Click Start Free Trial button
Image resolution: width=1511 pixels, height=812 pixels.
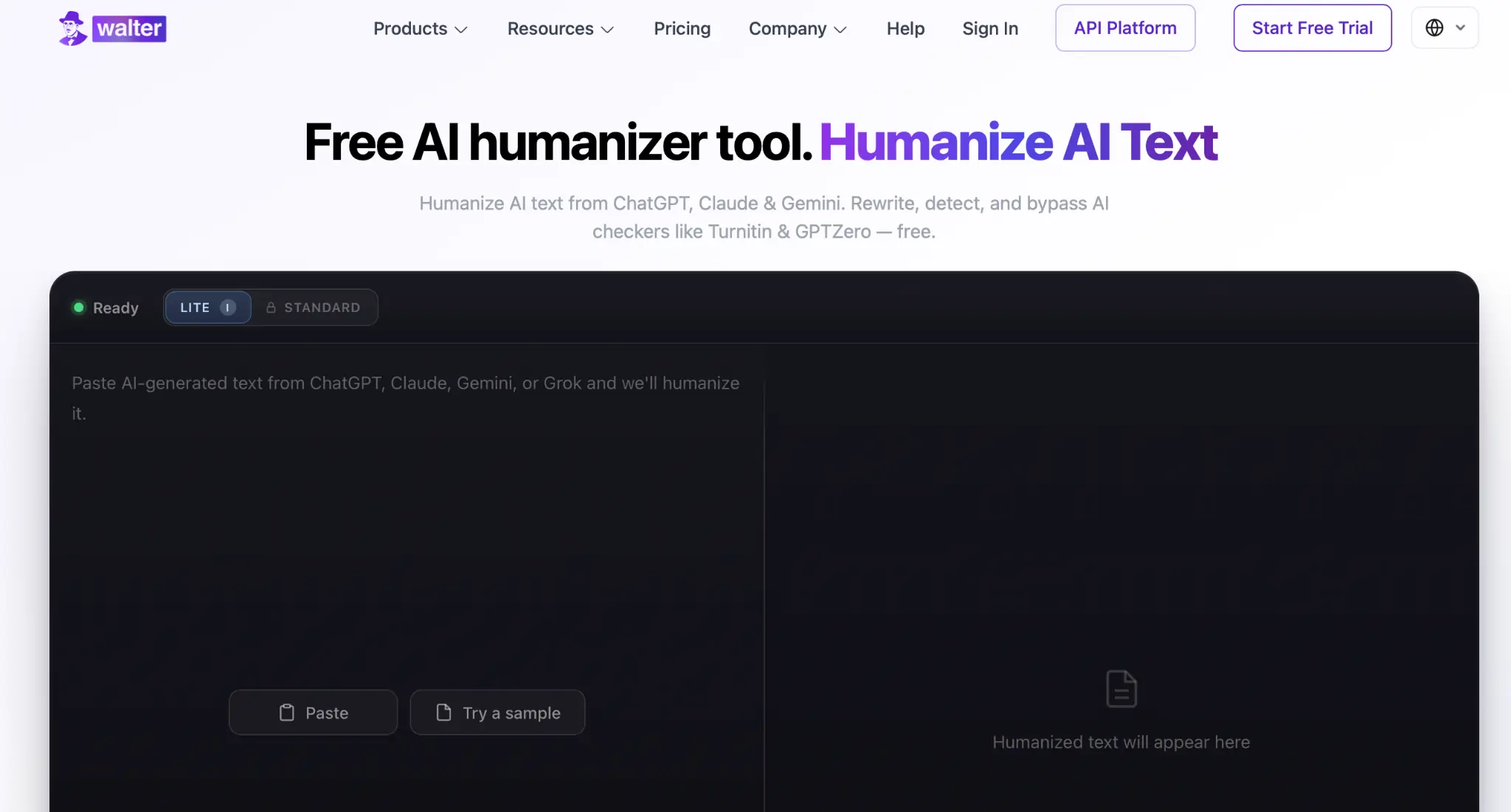pos(1313,28)
